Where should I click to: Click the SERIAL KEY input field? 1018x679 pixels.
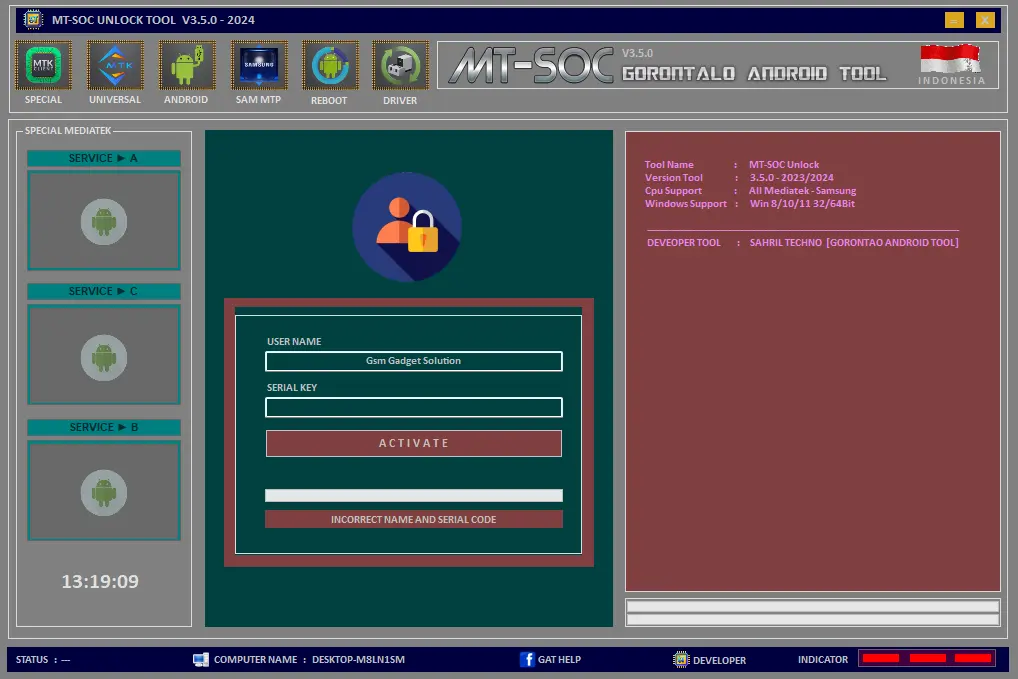pyautogui.click(x=414, y=407)
